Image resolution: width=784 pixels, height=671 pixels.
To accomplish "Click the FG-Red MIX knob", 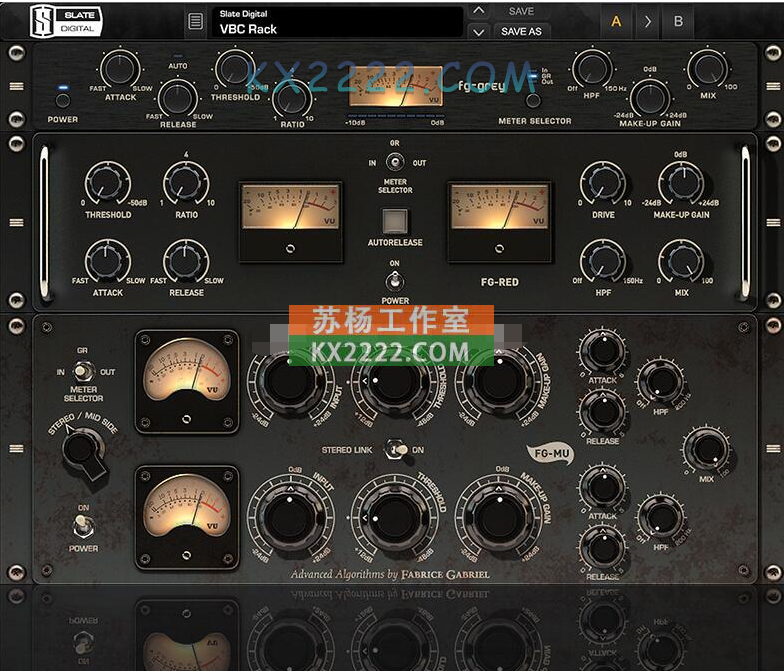I will (681, 261).
